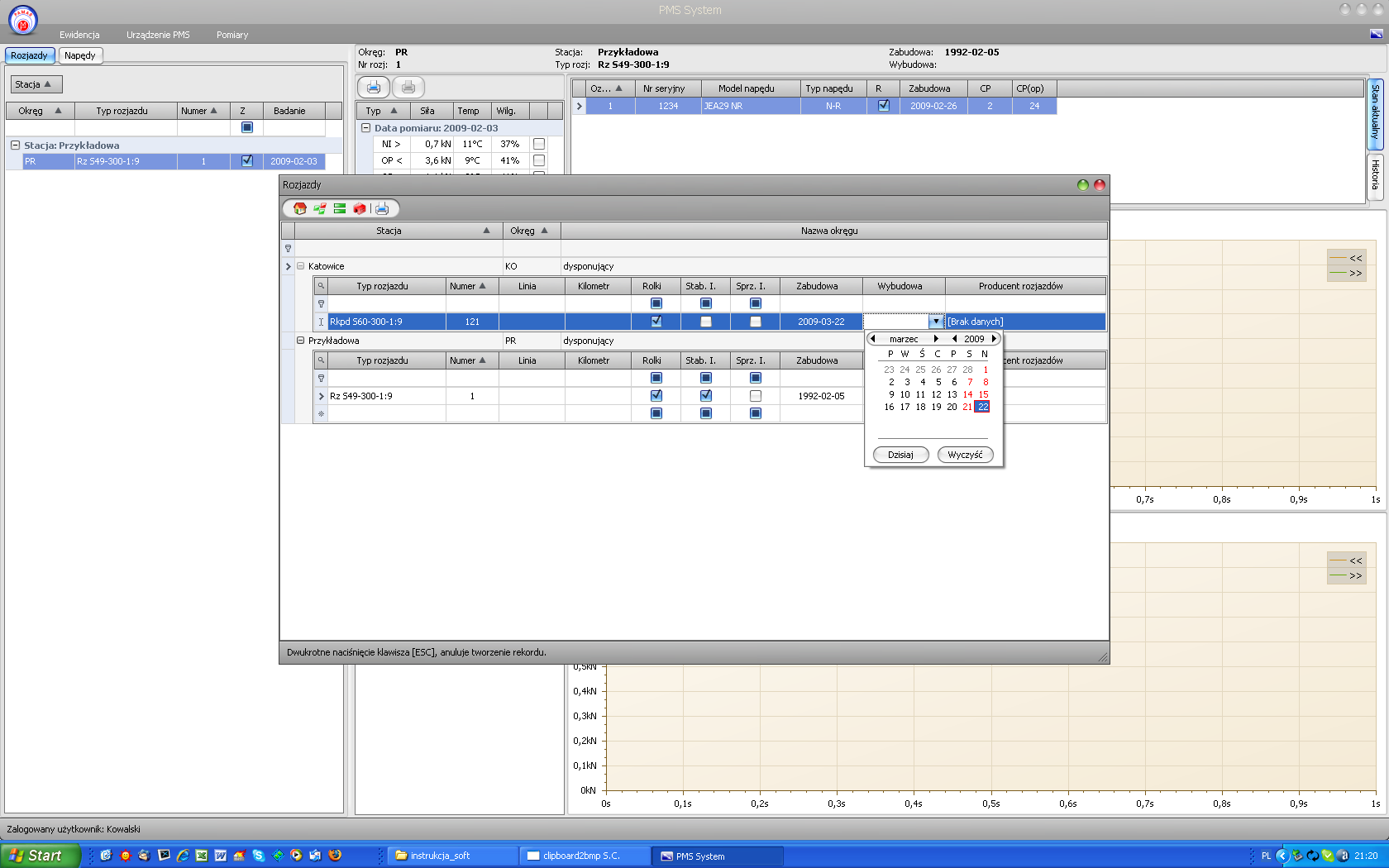Click the Typ rozjazdu filter field under Katowice
This screenshot has width=1389, height=868.
tap(387, 303)
